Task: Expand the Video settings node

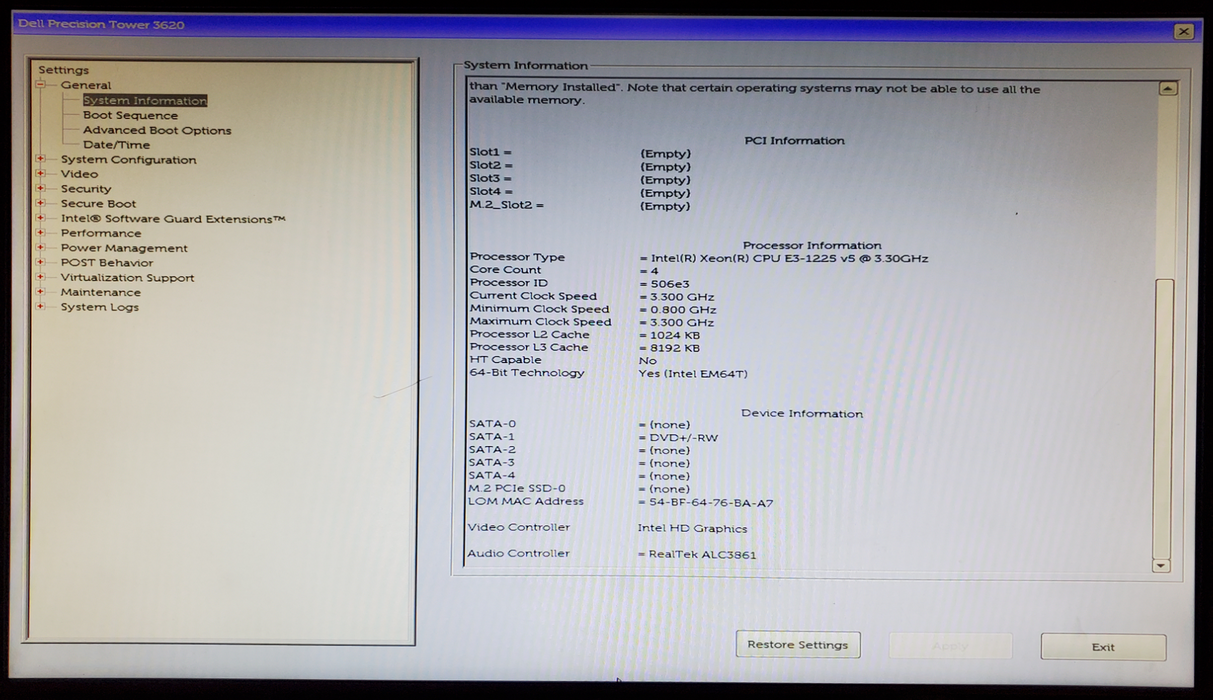Action: 41,174
